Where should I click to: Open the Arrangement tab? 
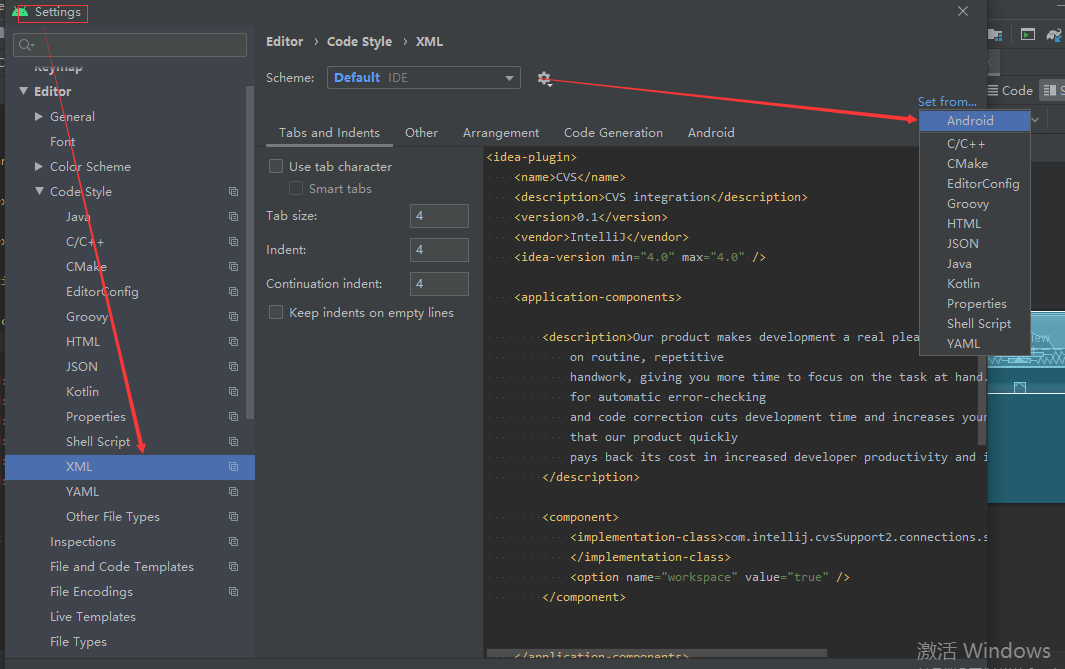pyautogui.click(x=501, y=132)
